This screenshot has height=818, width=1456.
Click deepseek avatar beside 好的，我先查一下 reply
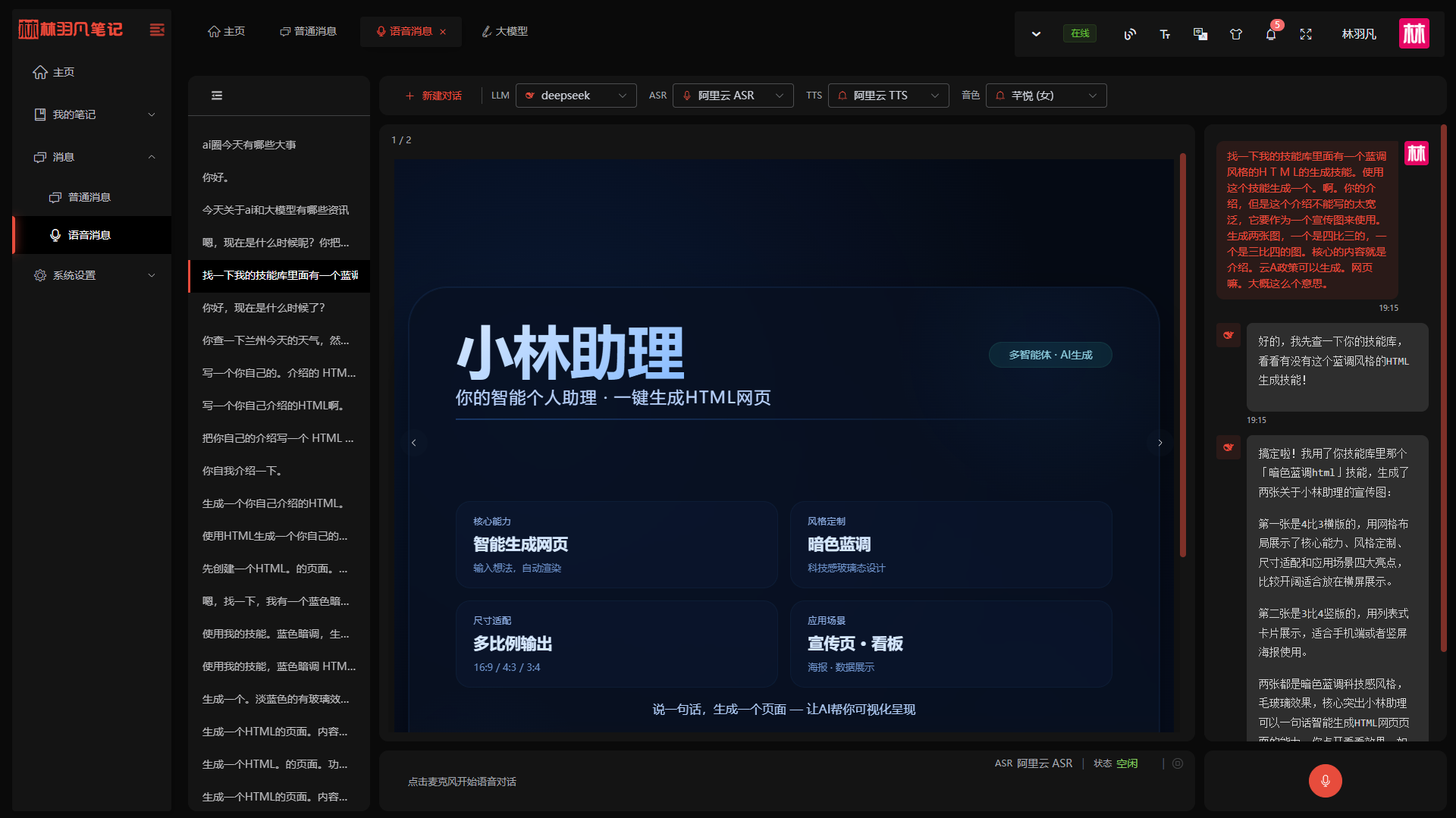(x=1228, y=335)
